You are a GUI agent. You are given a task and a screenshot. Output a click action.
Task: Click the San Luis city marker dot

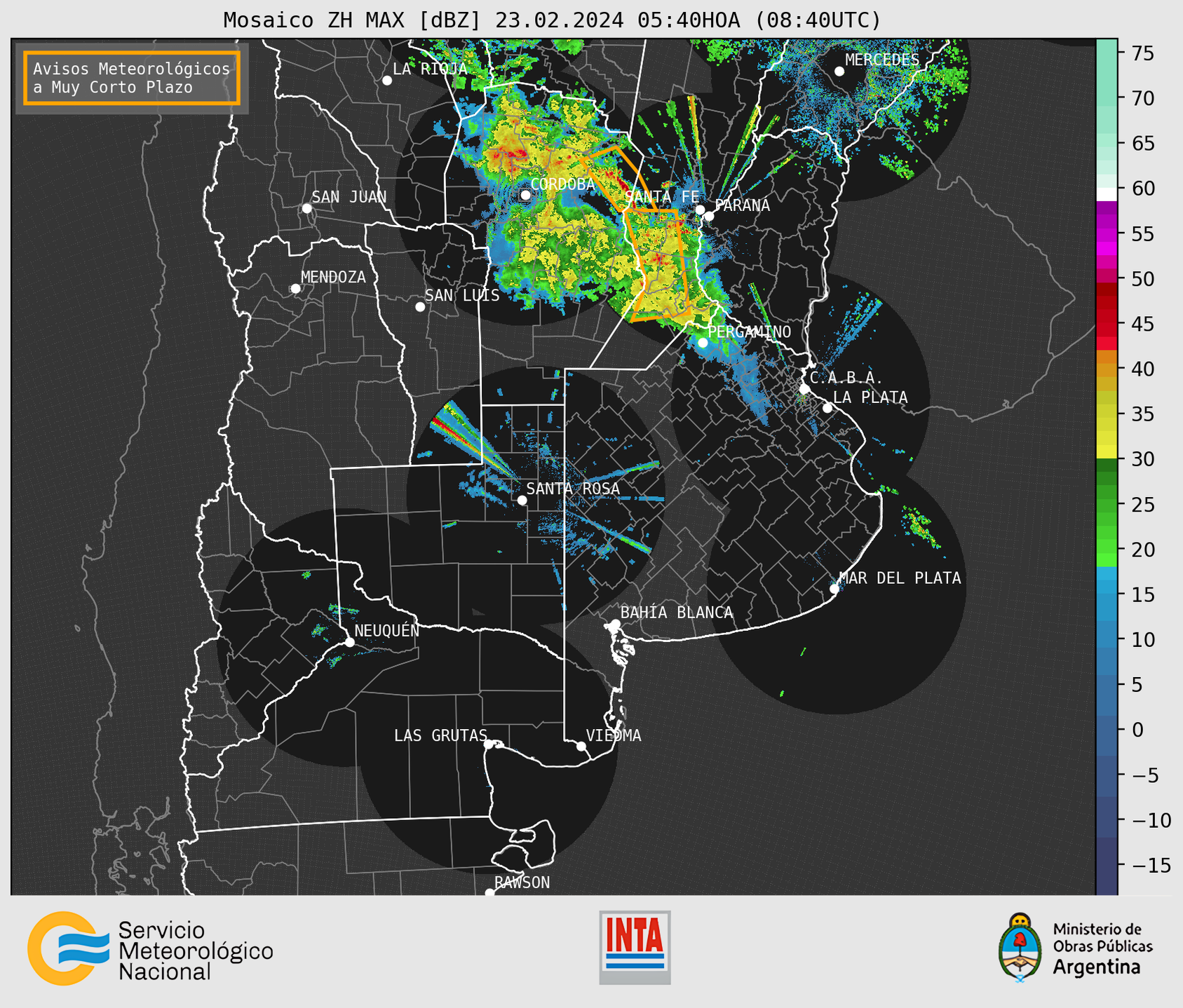tap(420, 307)
